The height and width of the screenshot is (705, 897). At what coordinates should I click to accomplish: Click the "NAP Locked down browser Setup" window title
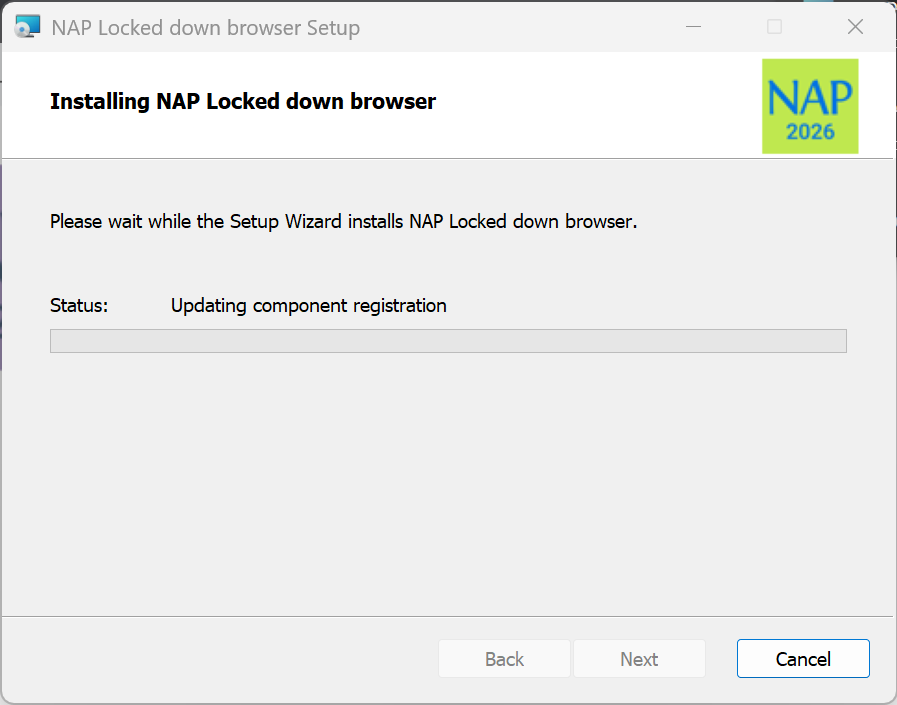click(x=205, y=28)
